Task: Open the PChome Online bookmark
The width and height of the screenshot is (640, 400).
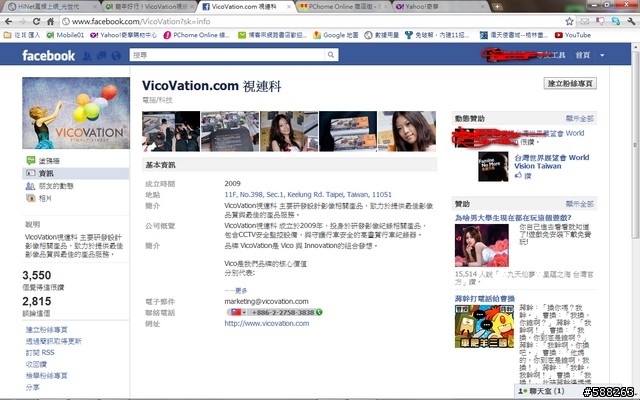Action: coord(197,35)
